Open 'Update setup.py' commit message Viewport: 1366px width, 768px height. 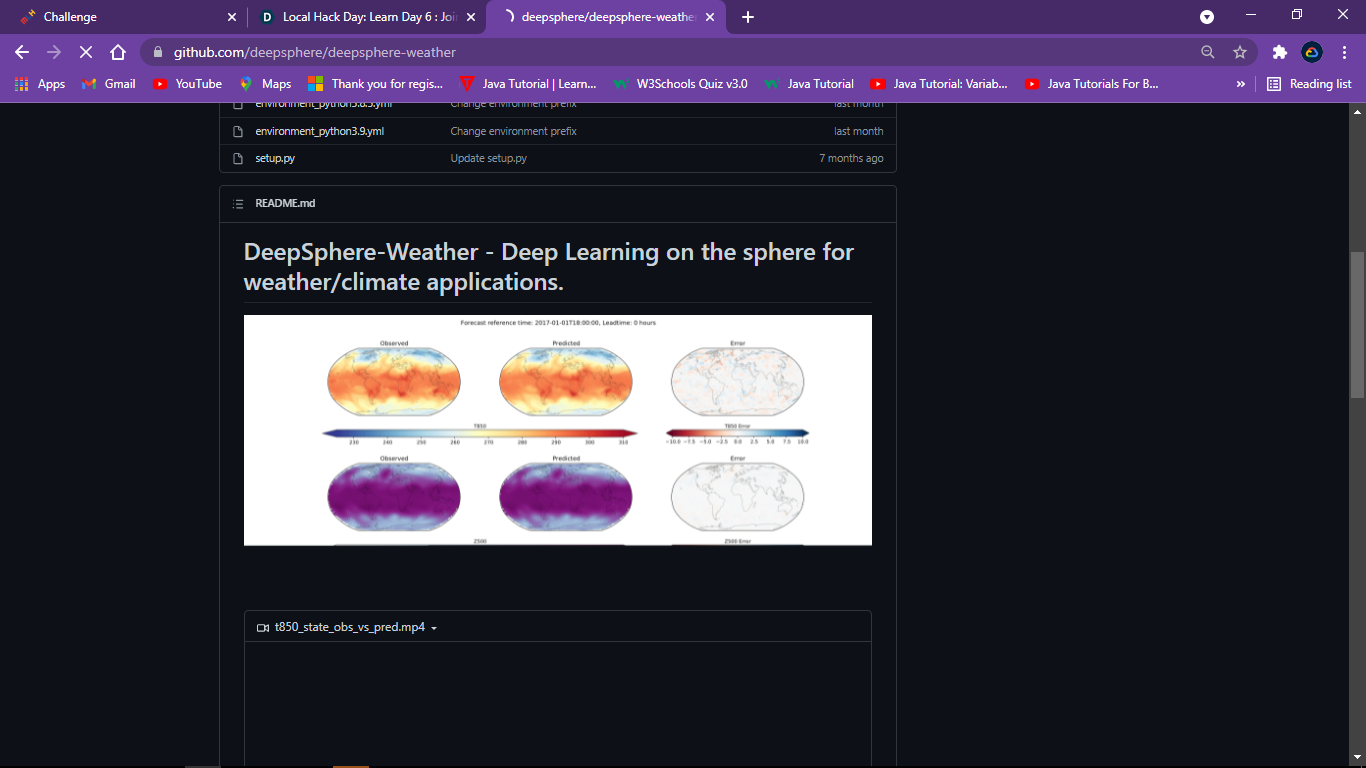[x=488, y=158]
